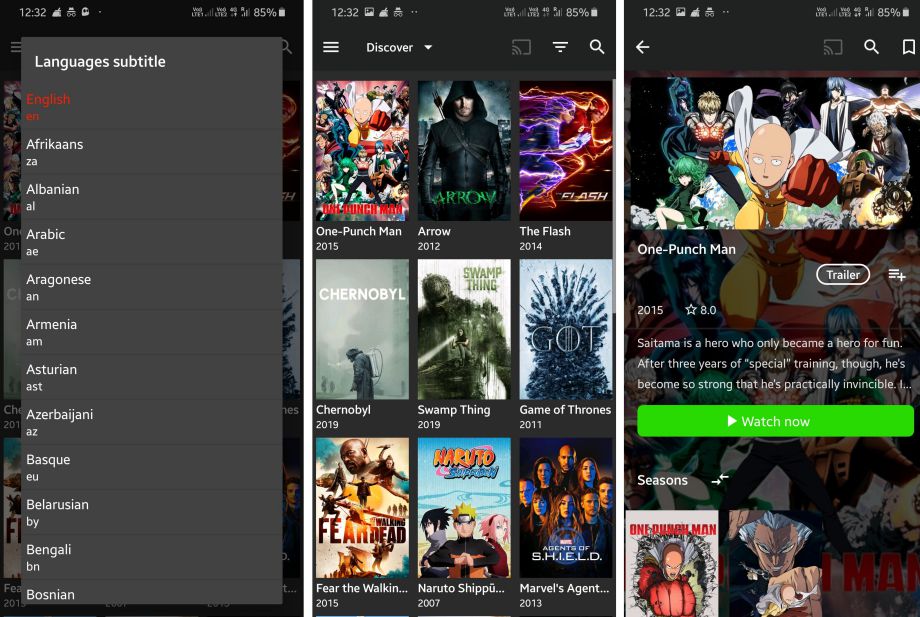Select Albanian subtitle language
The image size is (920, 617).
pyautogui.click(x=151, y=197)
